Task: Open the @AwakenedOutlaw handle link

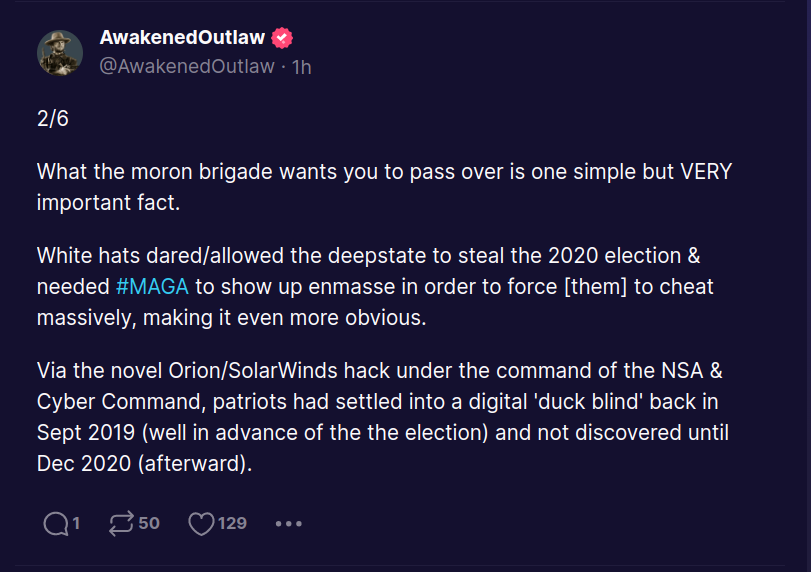Action: (187, 66)
